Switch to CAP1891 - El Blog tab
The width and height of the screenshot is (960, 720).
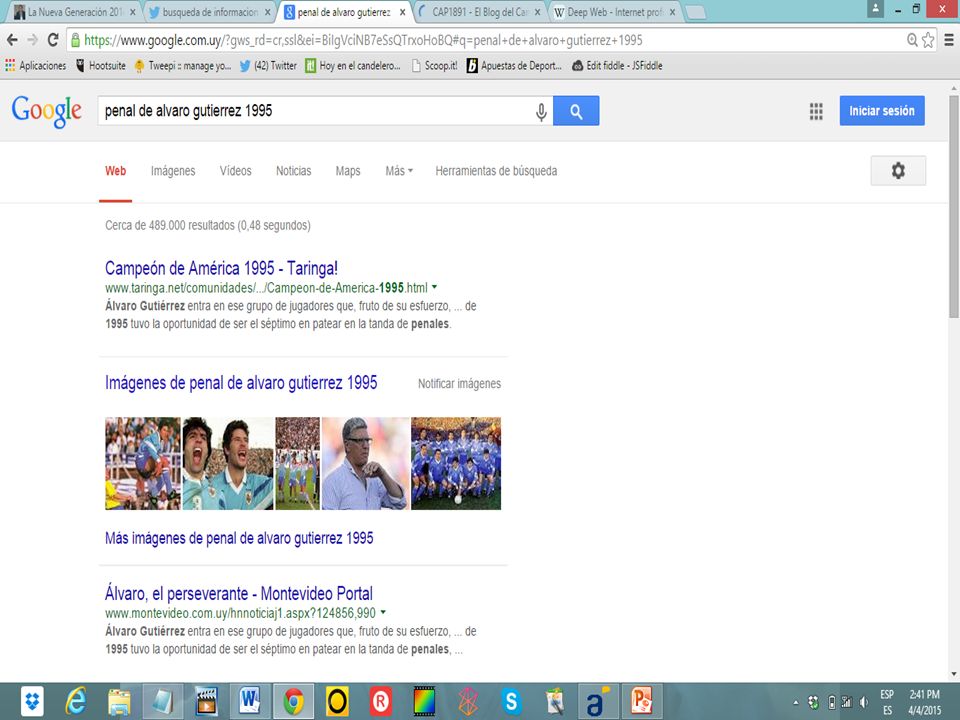(x=481, y=12)
